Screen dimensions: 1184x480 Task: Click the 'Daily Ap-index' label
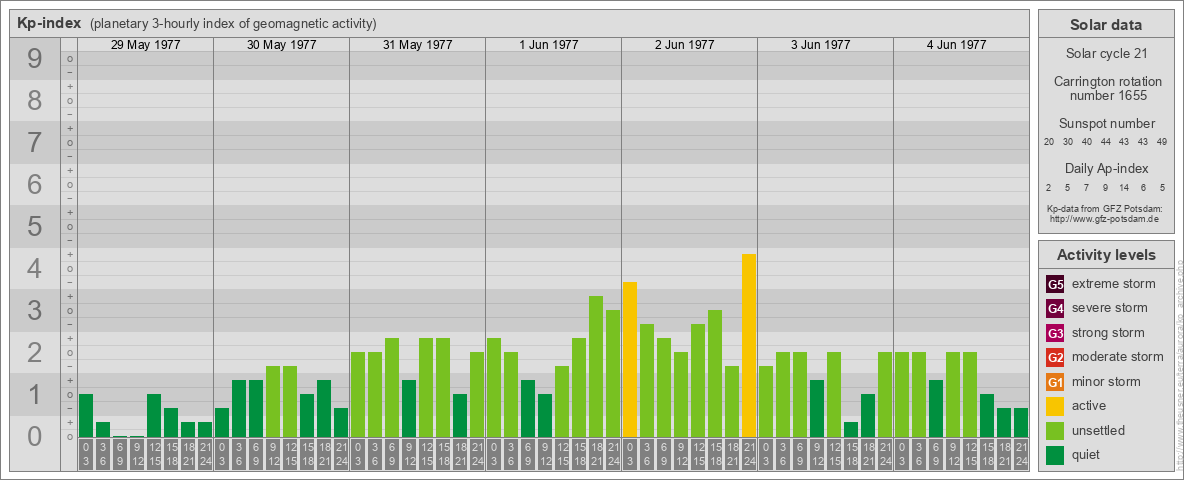pyautogui.click(x=1106, y=168)
